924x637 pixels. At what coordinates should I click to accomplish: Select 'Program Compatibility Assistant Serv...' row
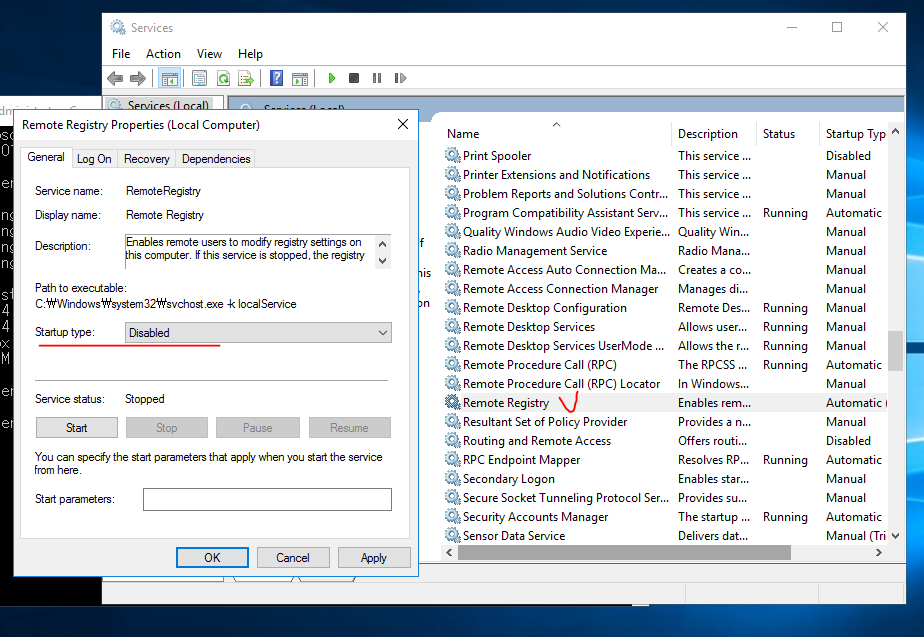coord(665,213)
